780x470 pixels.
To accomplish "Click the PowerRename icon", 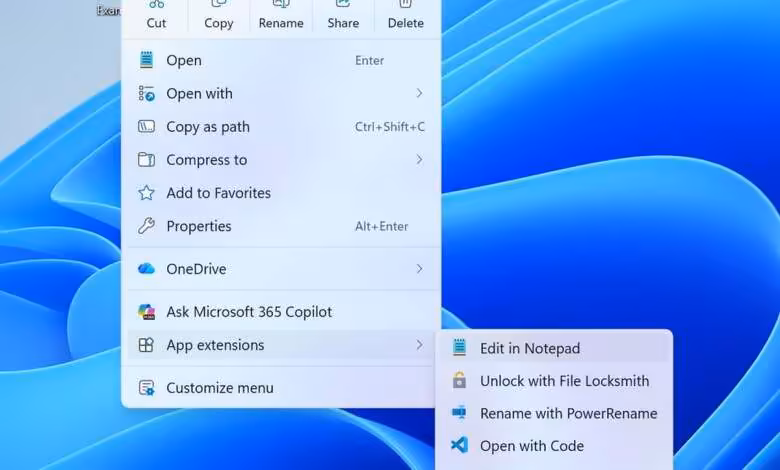I will [459, 413].
